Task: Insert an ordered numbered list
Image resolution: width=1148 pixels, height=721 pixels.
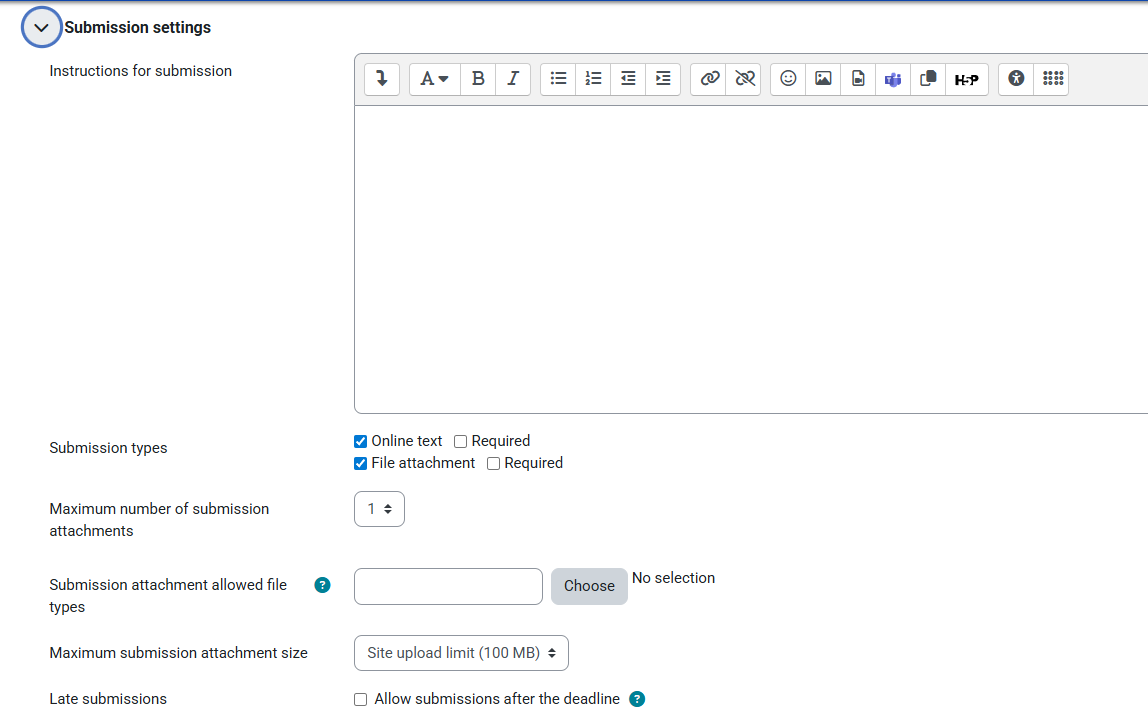Action: [593, 79]
